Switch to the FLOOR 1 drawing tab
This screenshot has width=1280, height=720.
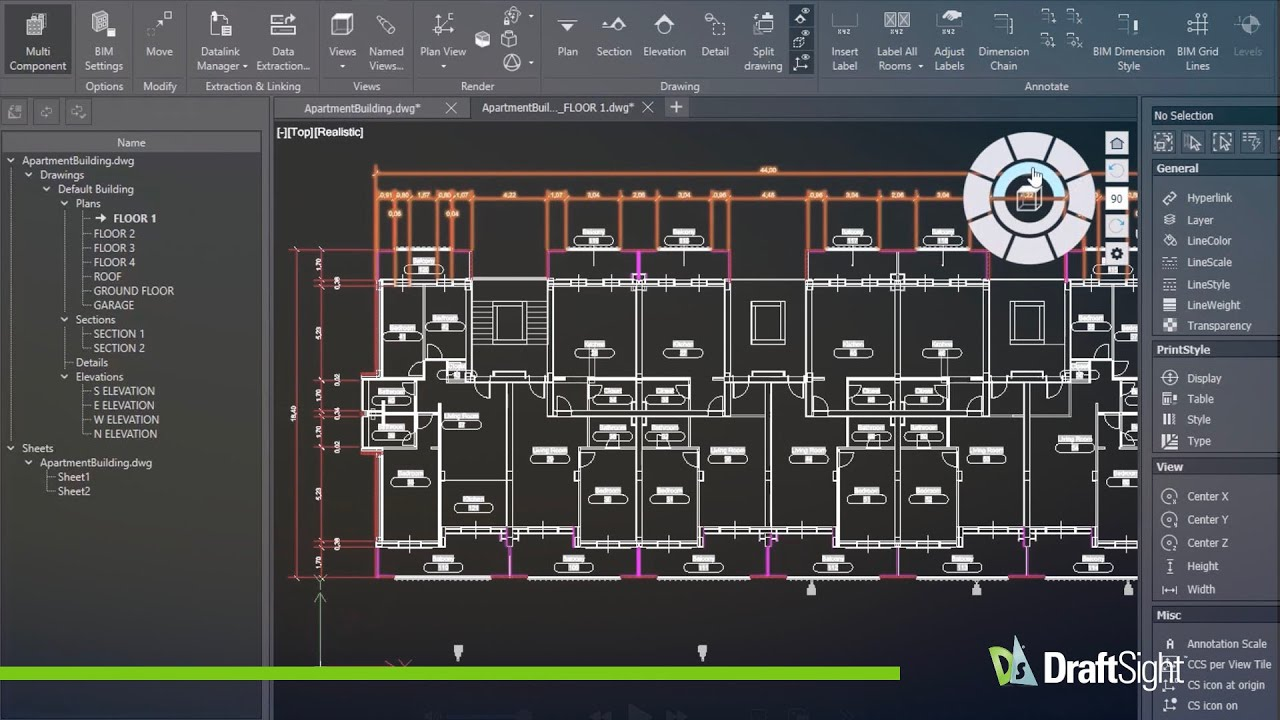[560, 107]
